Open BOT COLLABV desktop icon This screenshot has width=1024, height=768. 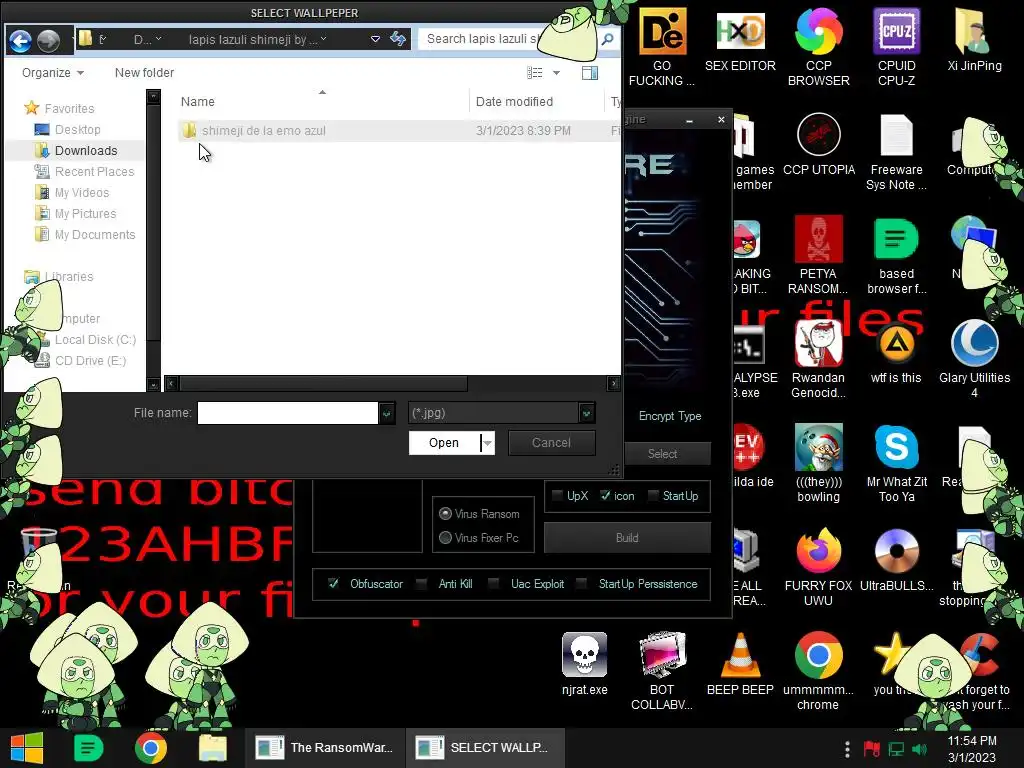pyautogui.click(x=662, y=671)
